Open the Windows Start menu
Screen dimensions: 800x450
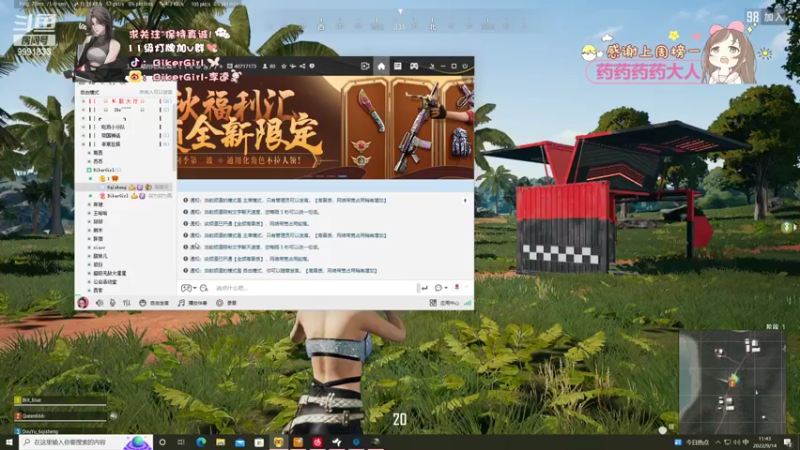9,442
